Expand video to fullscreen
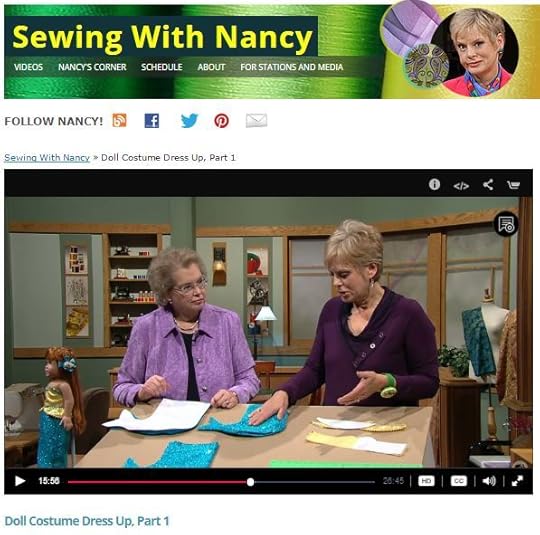 [517, 481]
